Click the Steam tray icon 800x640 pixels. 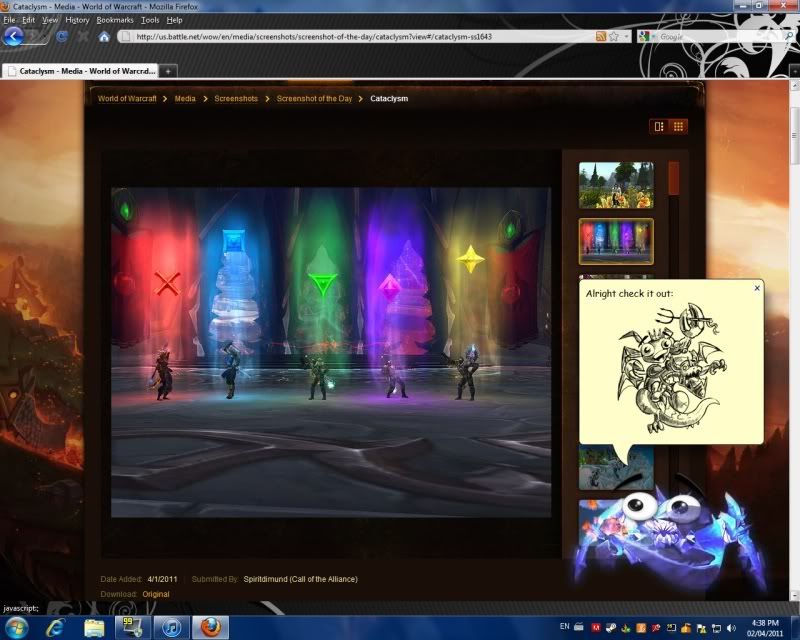click(x=611, y=628)
